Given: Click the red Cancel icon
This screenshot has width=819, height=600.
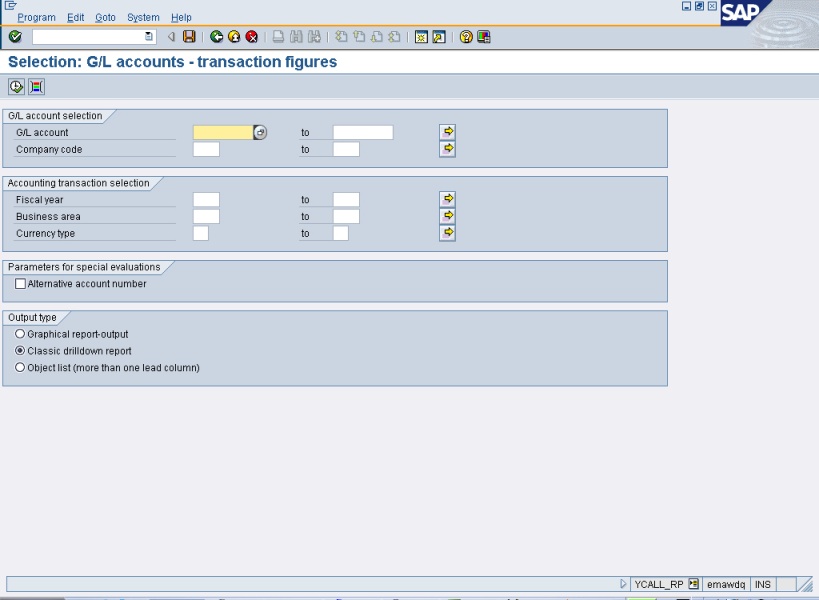Looking at the screenshot, I should pyautogui.click(x=251, y=38).
